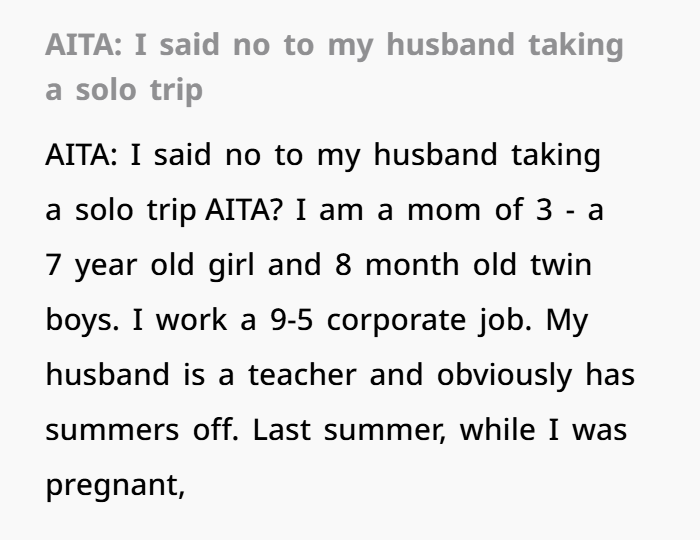The image size is (700, 540).
Task: Click the word 'obviously' in the paragraph
Action: pos(504,376)
